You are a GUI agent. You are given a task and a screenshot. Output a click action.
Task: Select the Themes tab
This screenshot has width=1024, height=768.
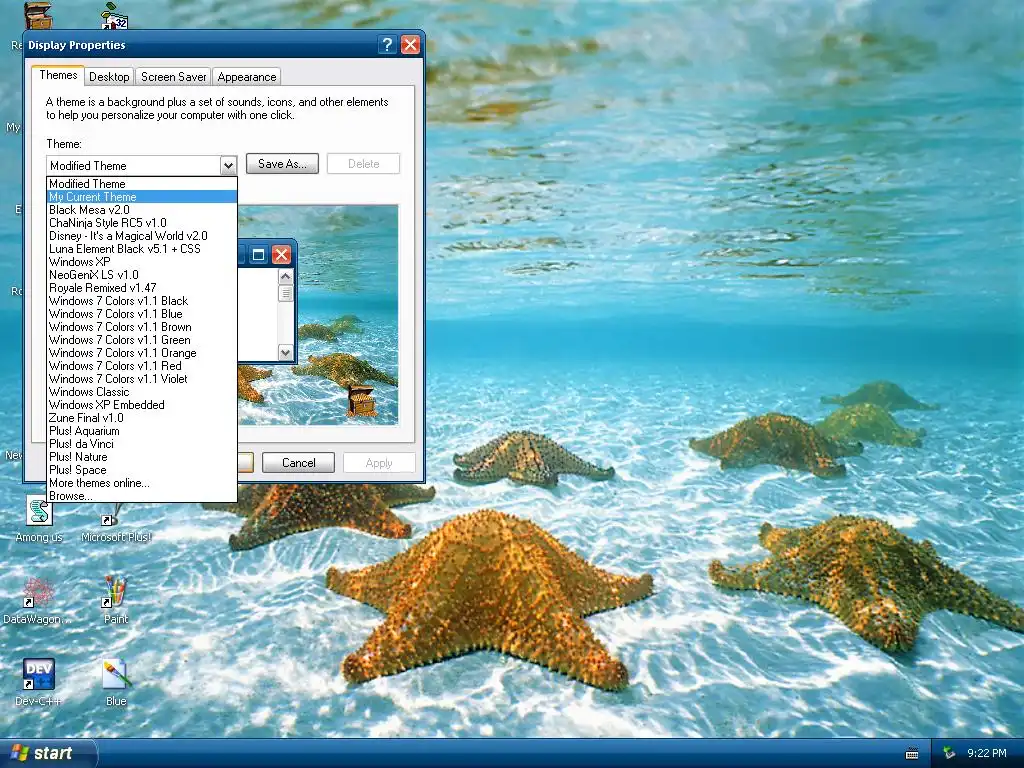[x=58, y=75]
